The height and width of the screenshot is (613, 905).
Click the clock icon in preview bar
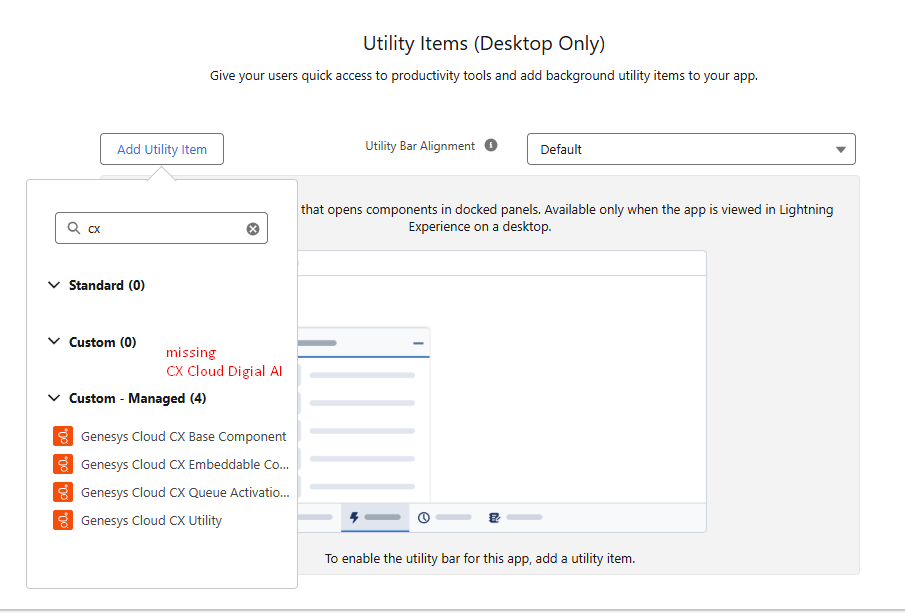[x=424, y=517]
